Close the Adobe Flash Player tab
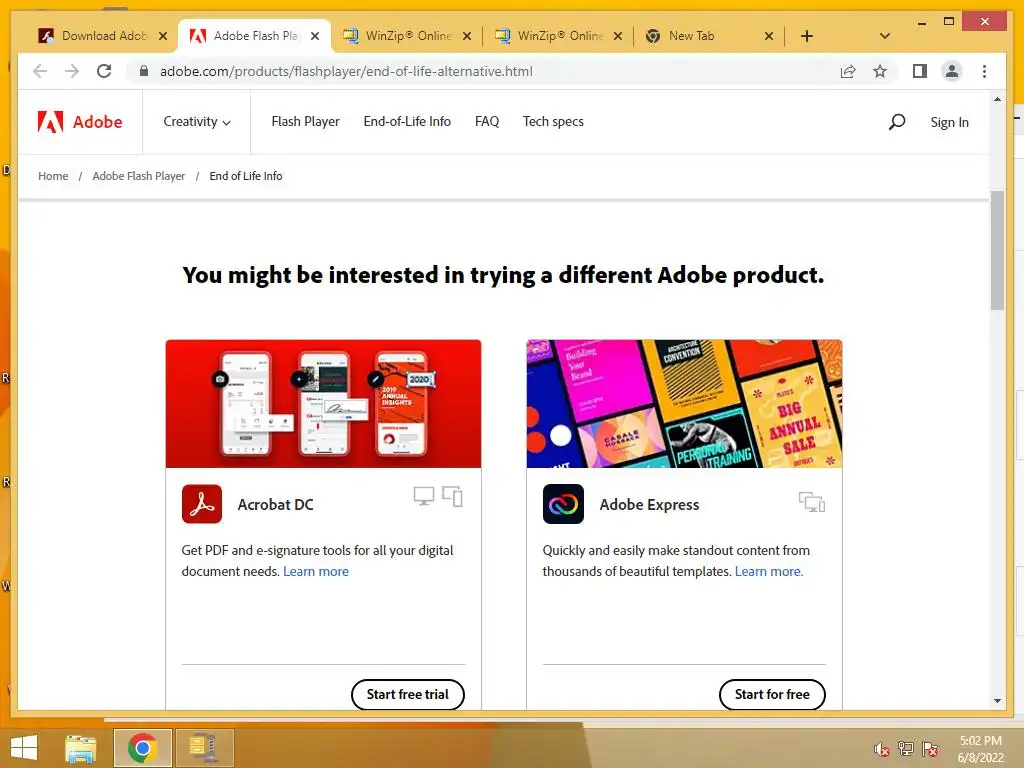Viewport: 1024px width, 768px height. [315, 36]
